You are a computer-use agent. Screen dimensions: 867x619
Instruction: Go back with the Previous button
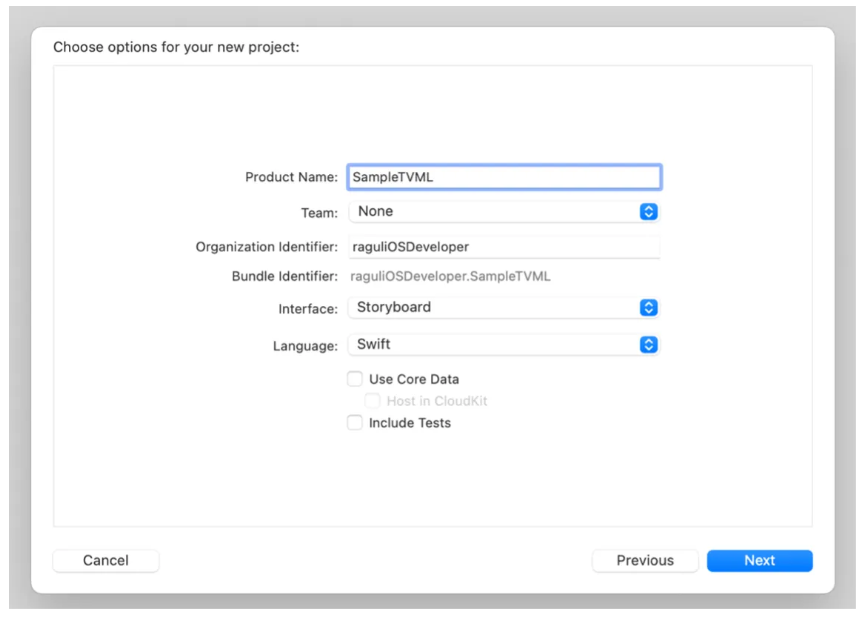[x=645, y=560]
